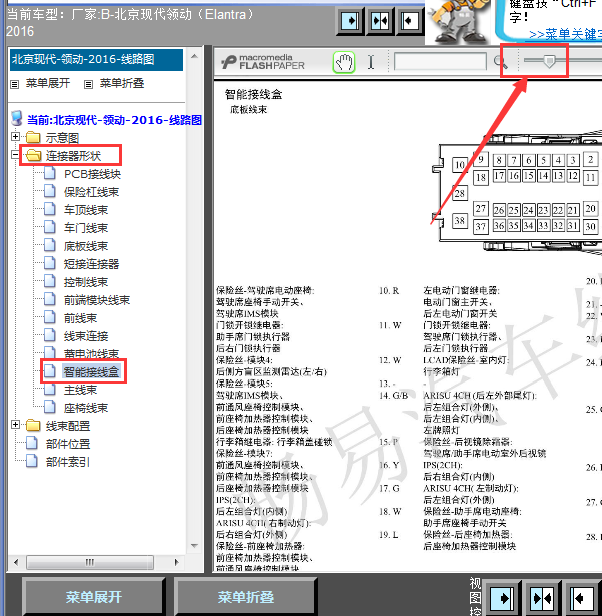Open the 座椅线束 item
The width and height of the screenshot is (602, 616).
click(86, 408)
